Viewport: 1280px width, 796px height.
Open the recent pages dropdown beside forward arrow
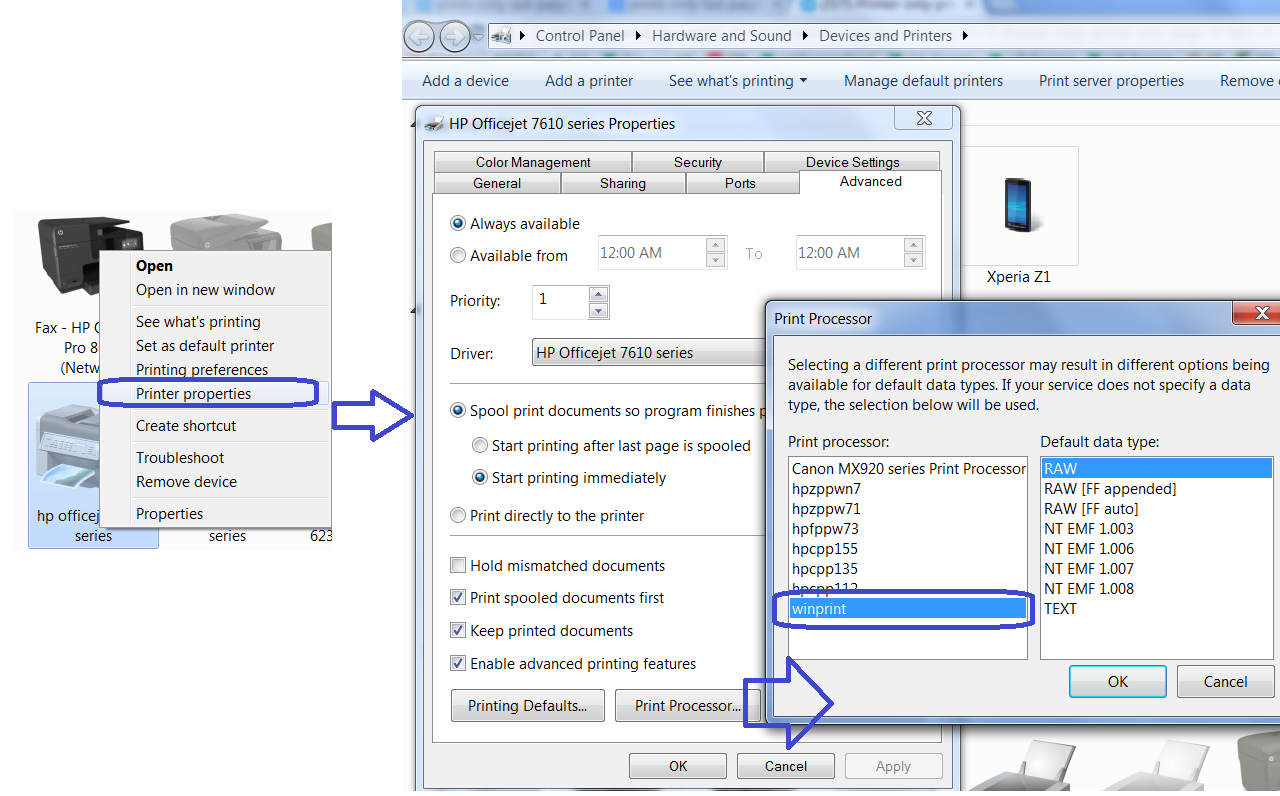tap(479, 37)
